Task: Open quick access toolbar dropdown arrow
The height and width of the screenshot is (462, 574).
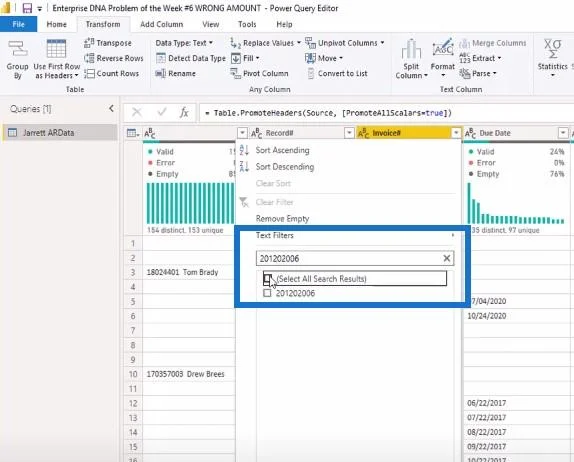Action: [40, 8]
